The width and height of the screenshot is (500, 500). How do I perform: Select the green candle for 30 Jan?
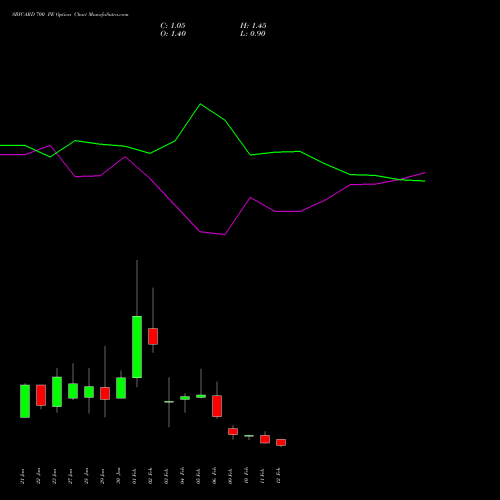pyautogui.click(x=121, y=388)
